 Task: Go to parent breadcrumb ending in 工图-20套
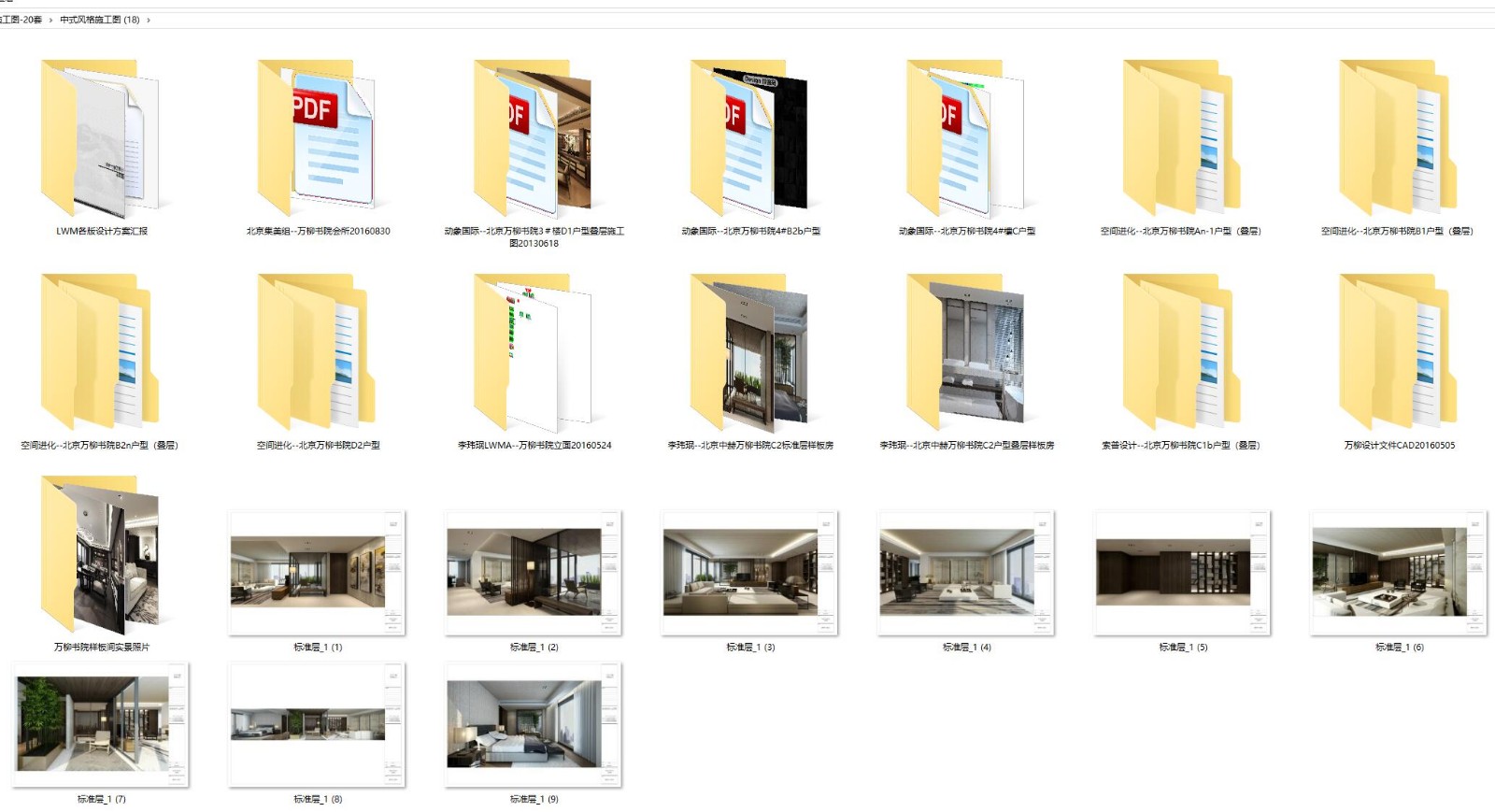point(21,20)
